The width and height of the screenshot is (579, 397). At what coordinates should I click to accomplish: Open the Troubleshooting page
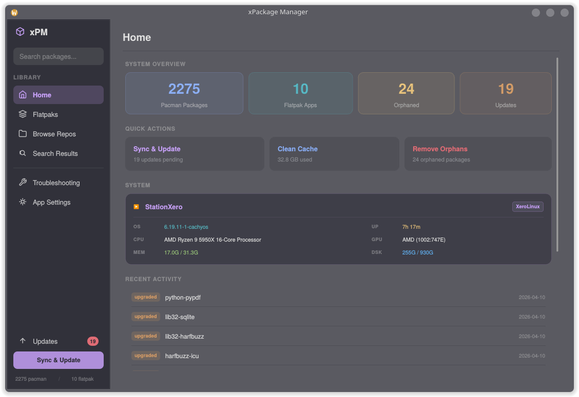pos(58,182)
